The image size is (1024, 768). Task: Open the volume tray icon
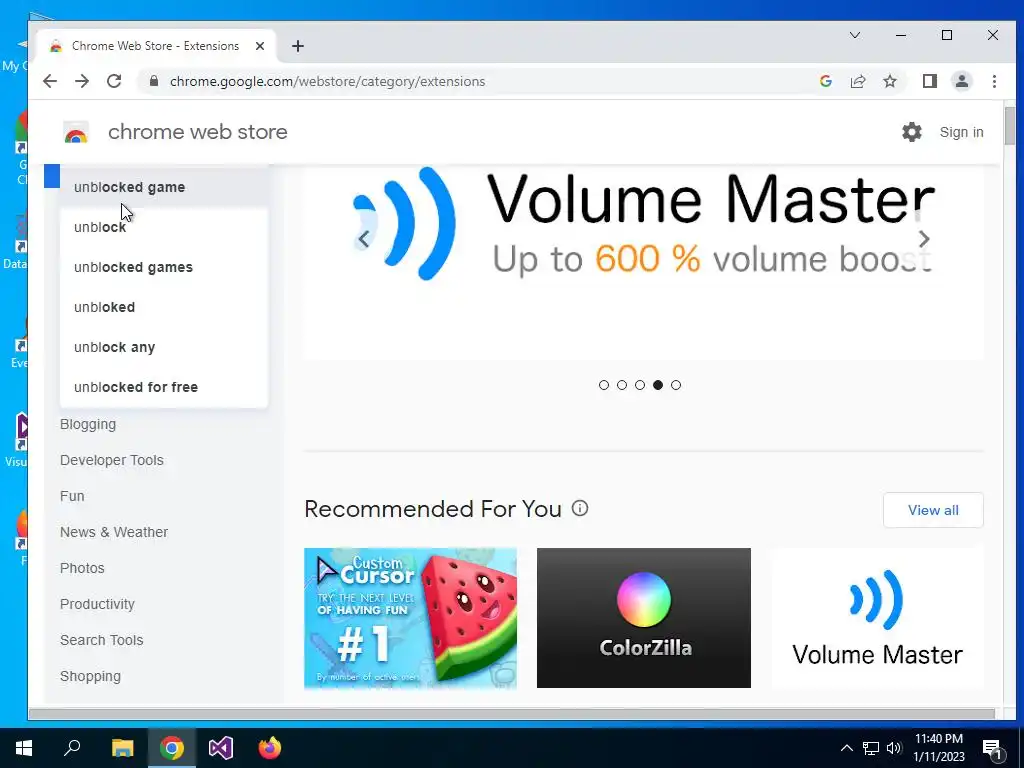point(894,748)
